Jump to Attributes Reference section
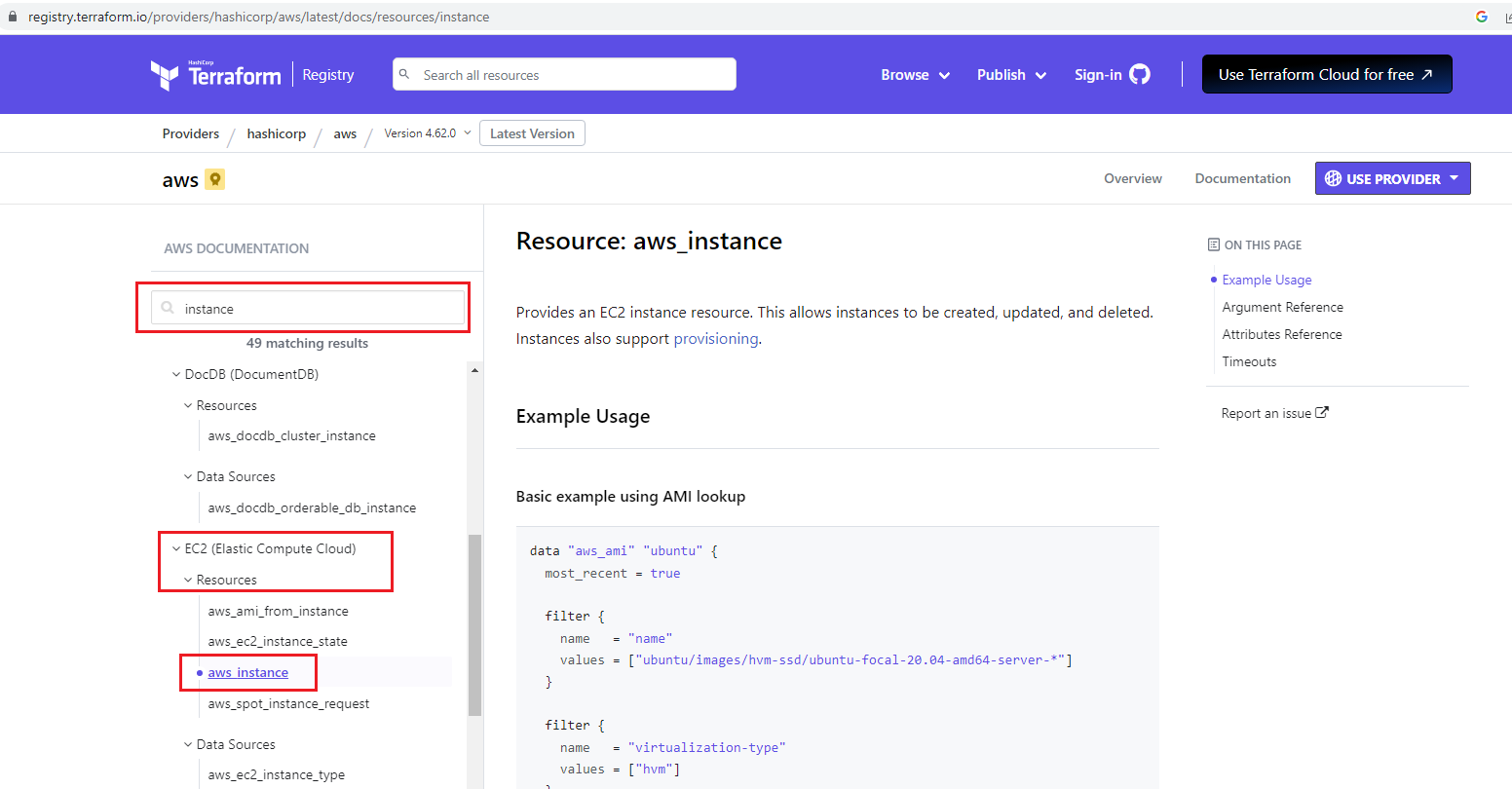Screen dimensions: 1512x789 coord(1282,334)
